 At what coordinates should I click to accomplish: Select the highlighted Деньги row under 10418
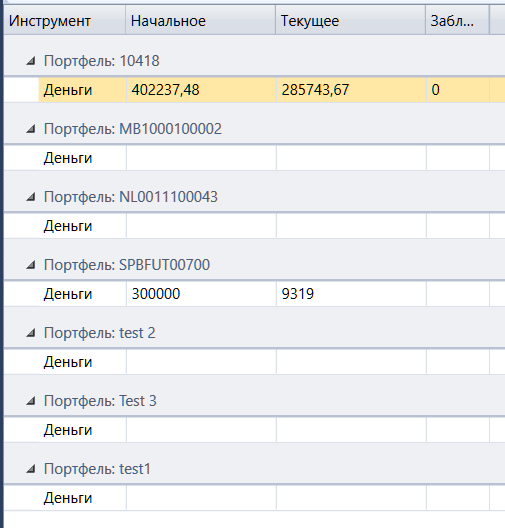(272, 90)
